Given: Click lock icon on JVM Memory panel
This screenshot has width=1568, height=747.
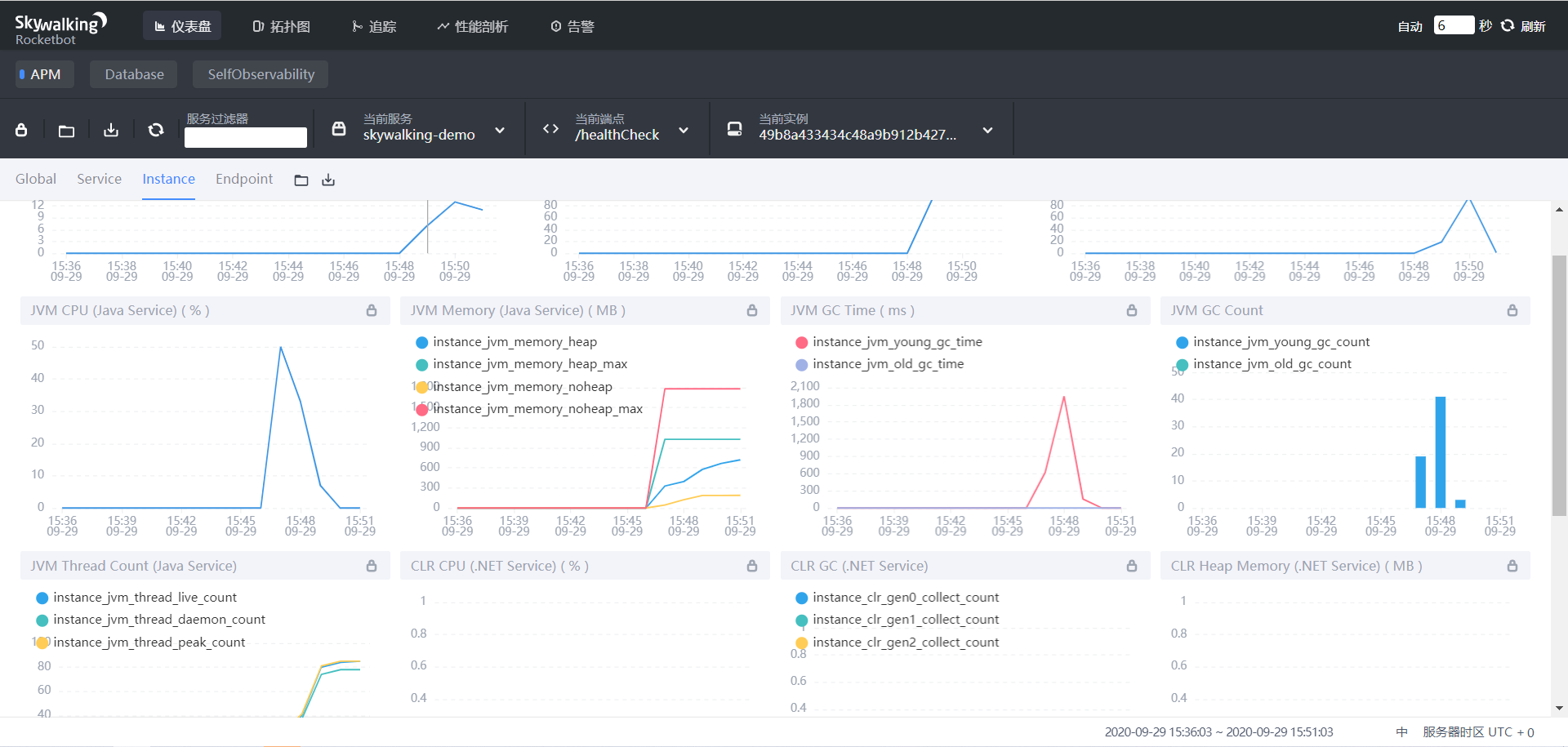Looking at the screenshot, I should pyautogui.click(x=752, y=310).
